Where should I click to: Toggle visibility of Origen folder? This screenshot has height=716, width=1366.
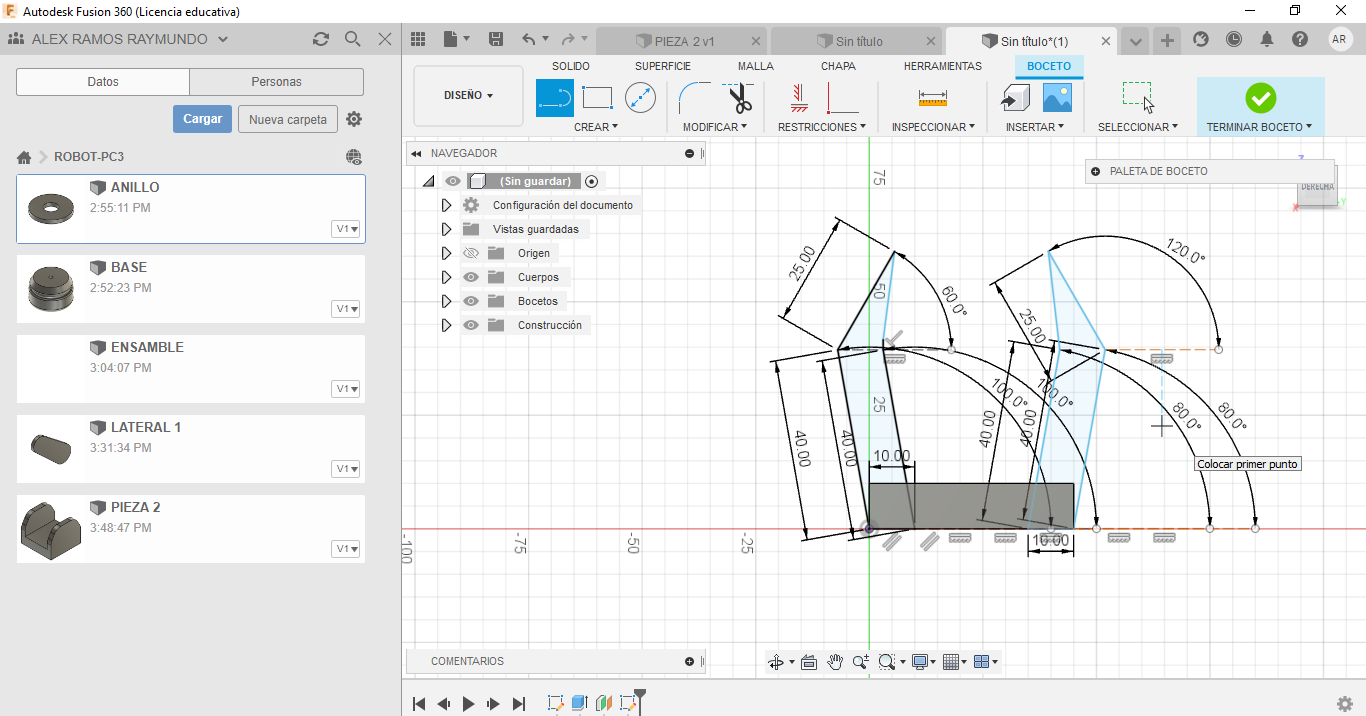[x=471, y=253]
